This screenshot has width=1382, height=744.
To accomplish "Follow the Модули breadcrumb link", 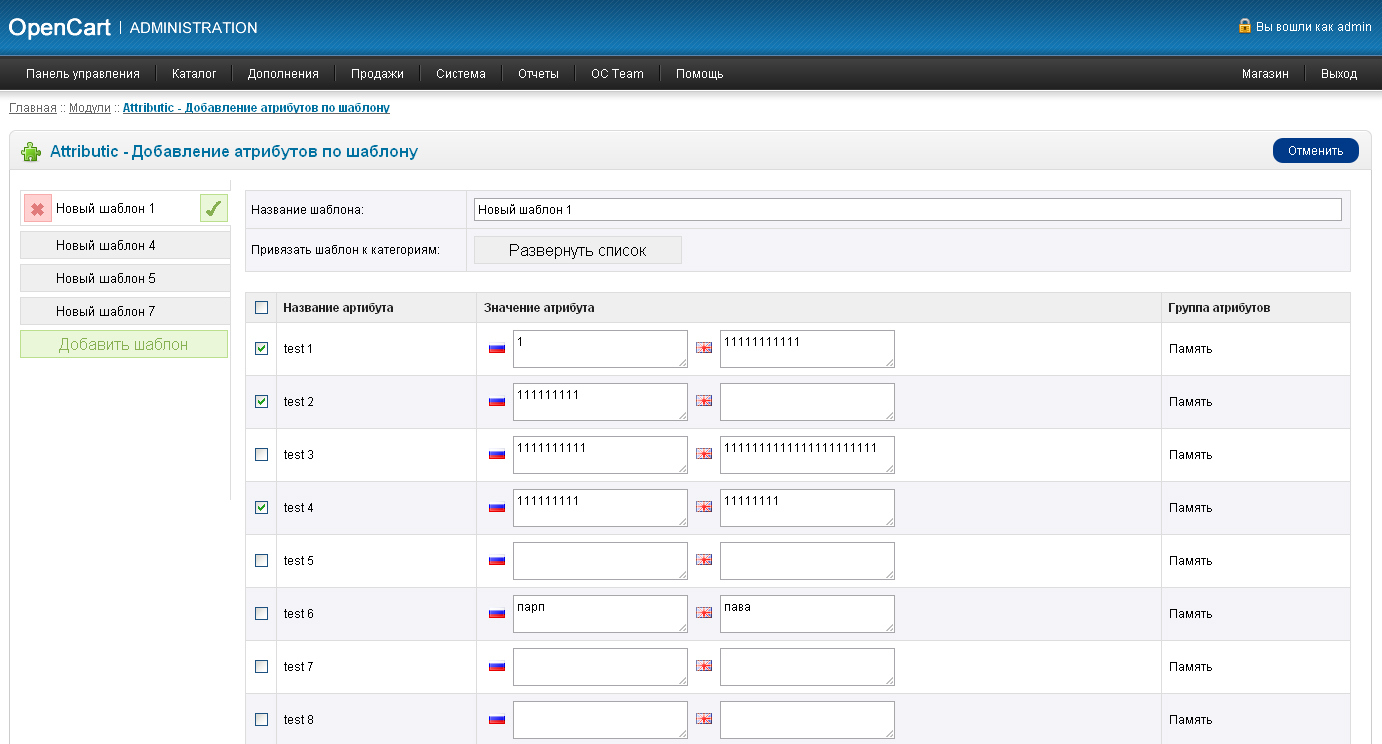I will click(89, 107).
